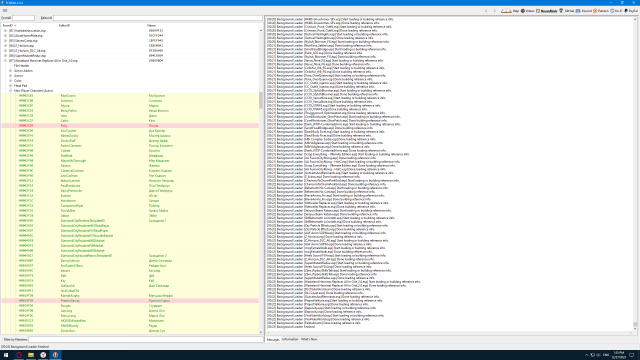The height and width of the screenshot is (360, 640).
Task: Click the Filter by filename field
Action: [x=145, y=339]
